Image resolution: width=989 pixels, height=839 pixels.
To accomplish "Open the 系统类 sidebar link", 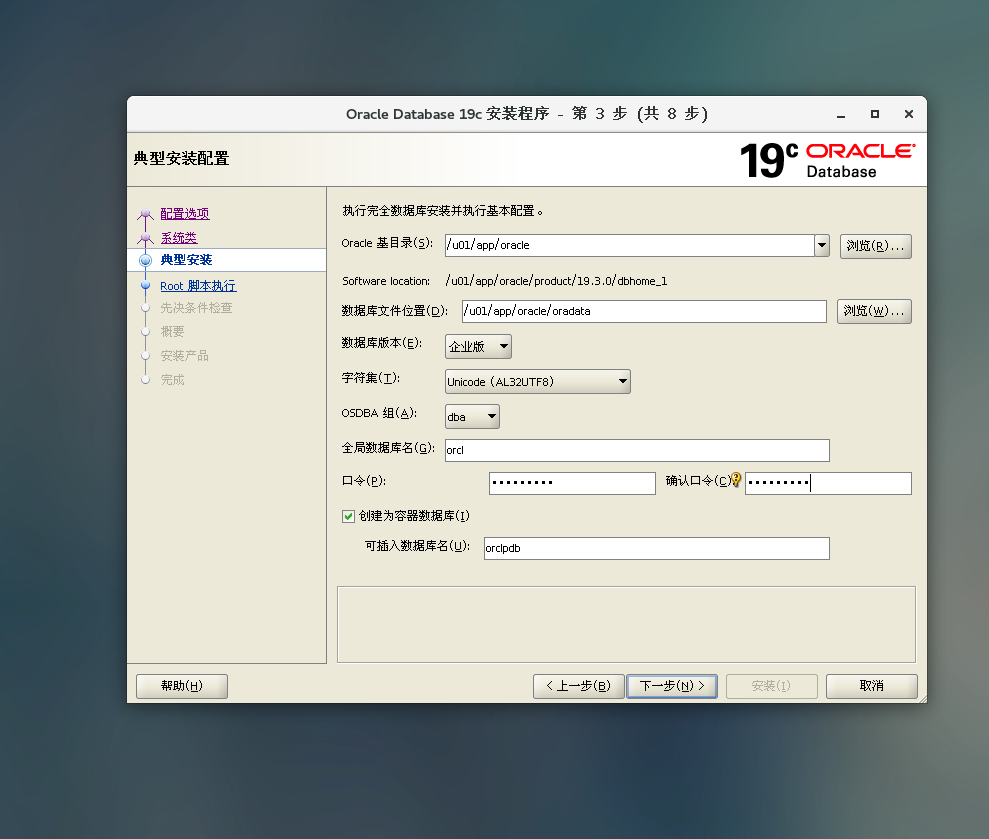I will click(178, 236).
